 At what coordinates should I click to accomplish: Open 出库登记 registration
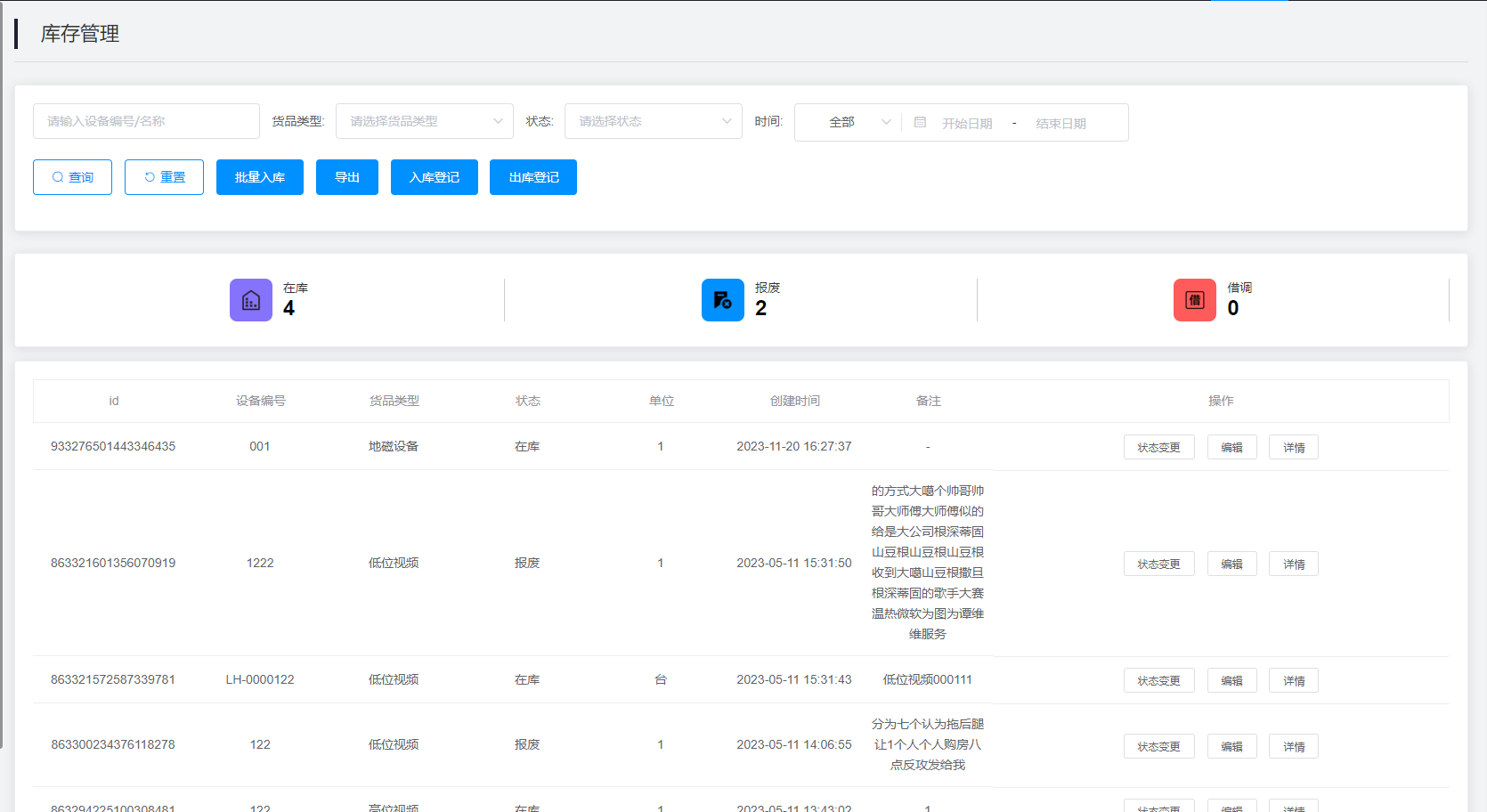click(x=533, y=177)
